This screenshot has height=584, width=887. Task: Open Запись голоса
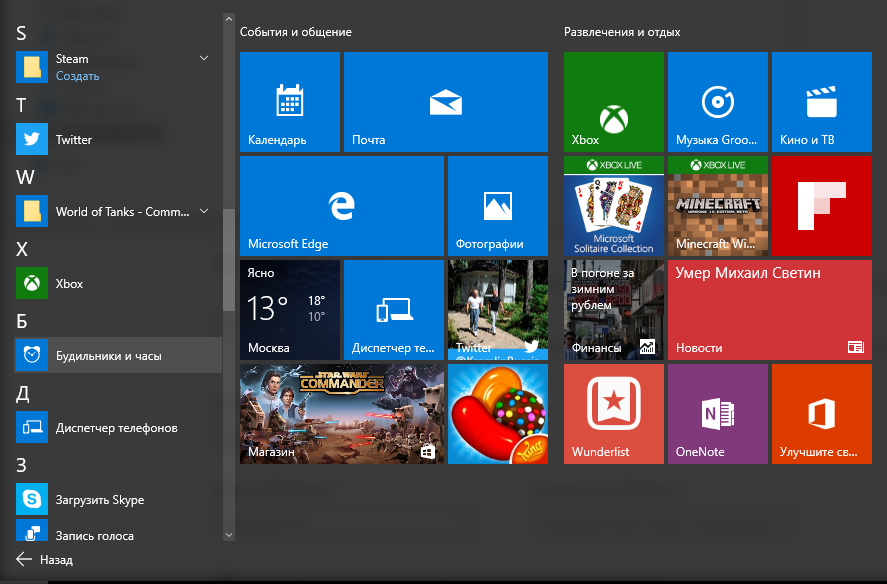[118, 532]
